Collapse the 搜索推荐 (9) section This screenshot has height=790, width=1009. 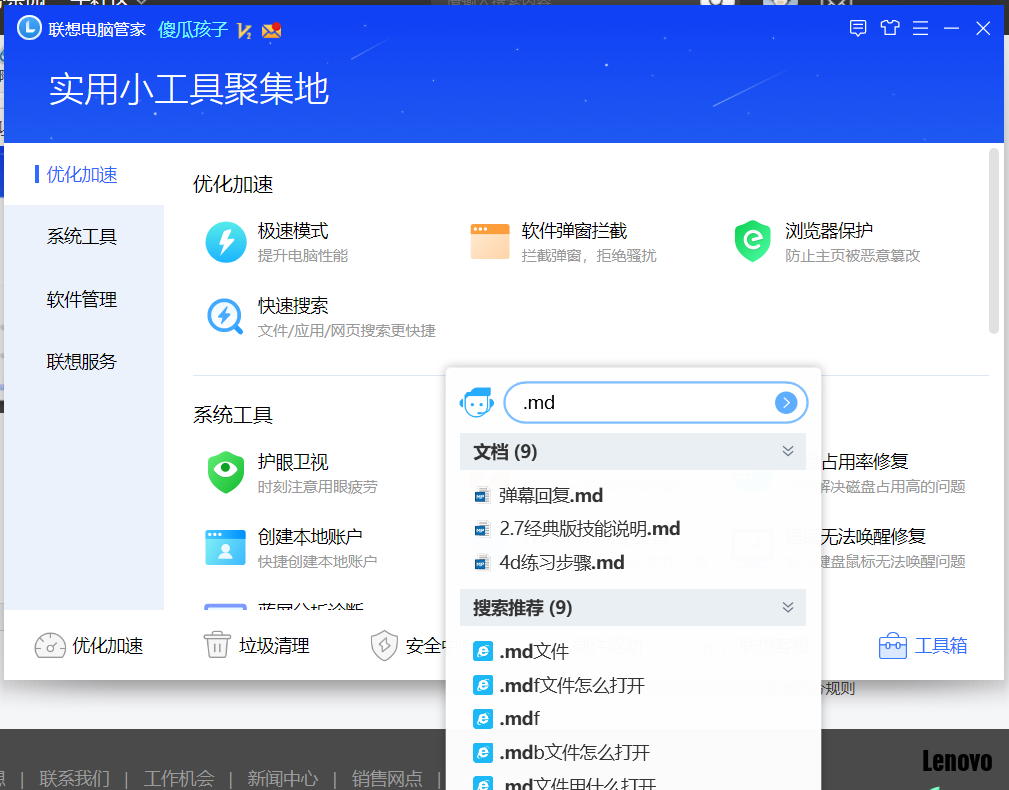[x=788, y=608]
